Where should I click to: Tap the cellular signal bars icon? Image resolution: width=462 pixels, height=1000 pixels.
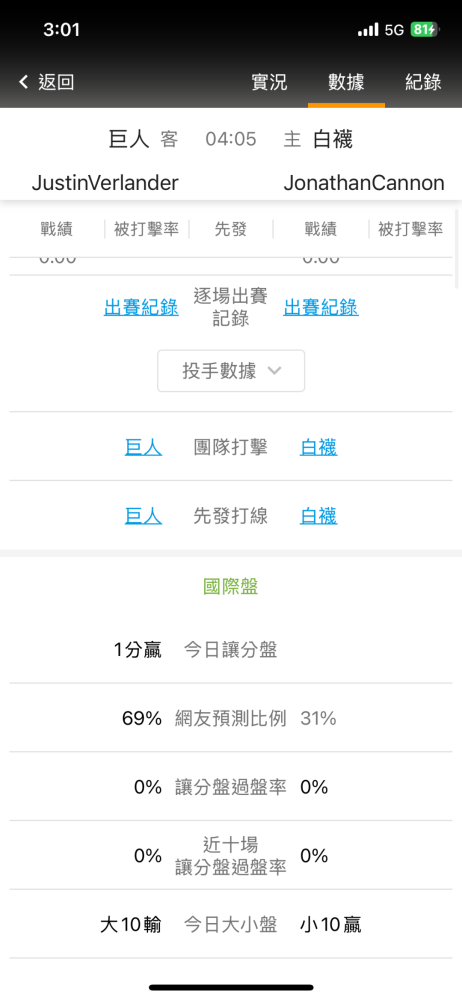point(368,29)
